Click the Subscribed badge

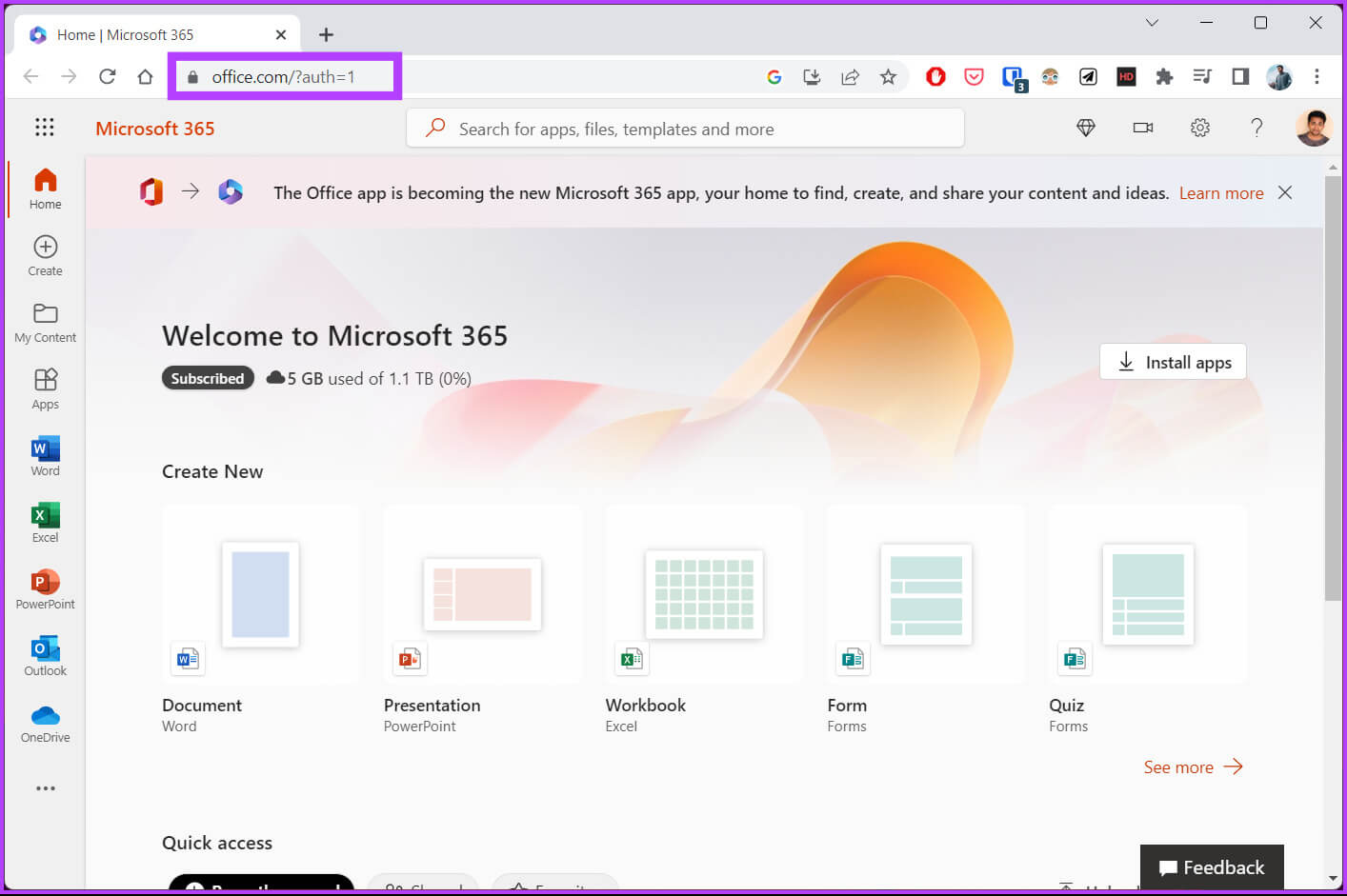pyautogui.click(x=208, y=378)
